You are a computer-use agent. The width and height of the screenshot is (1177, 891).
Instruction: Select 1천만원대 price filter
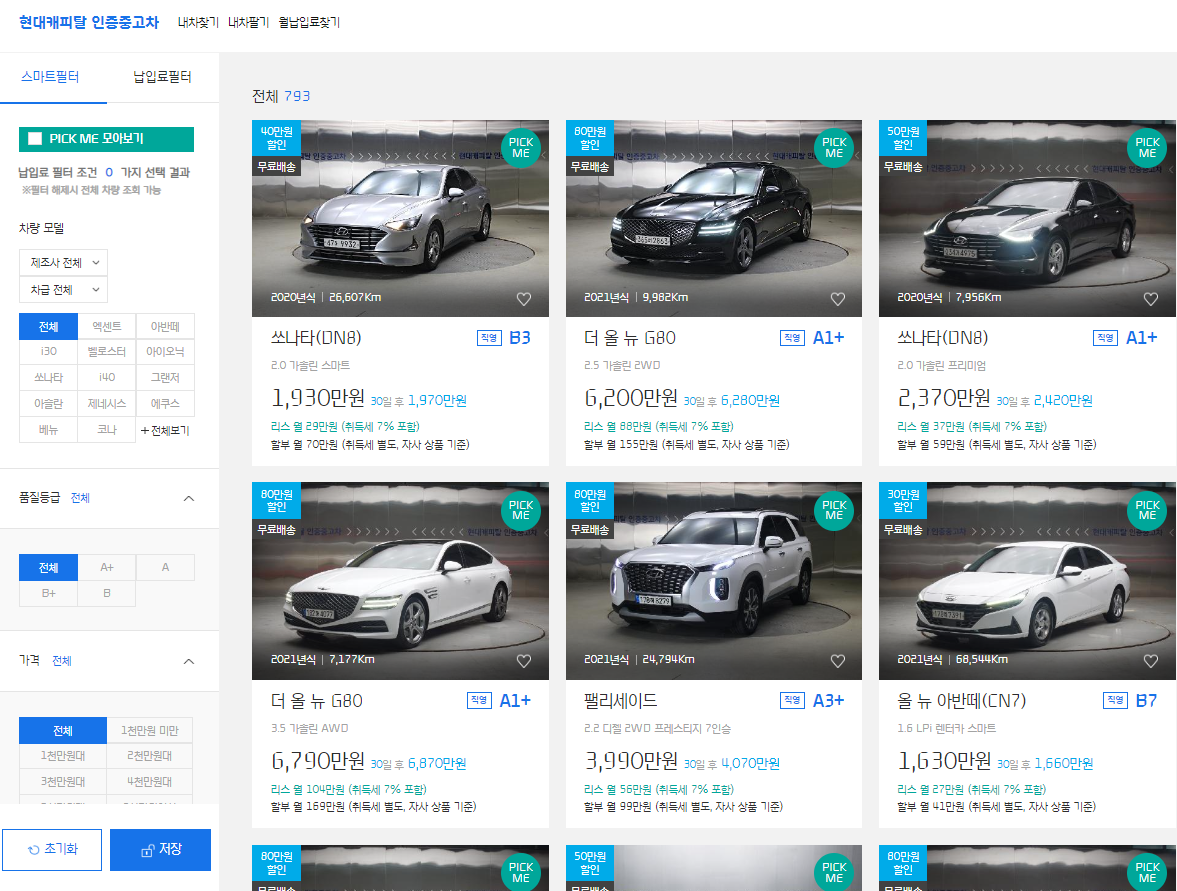(62, 756)
